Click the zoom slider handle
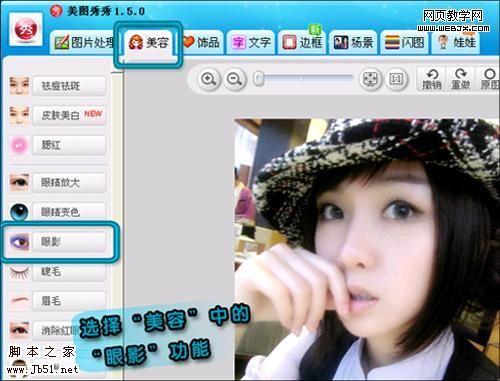The width and height of the screenshot is (500, 381). coord(259,79)
